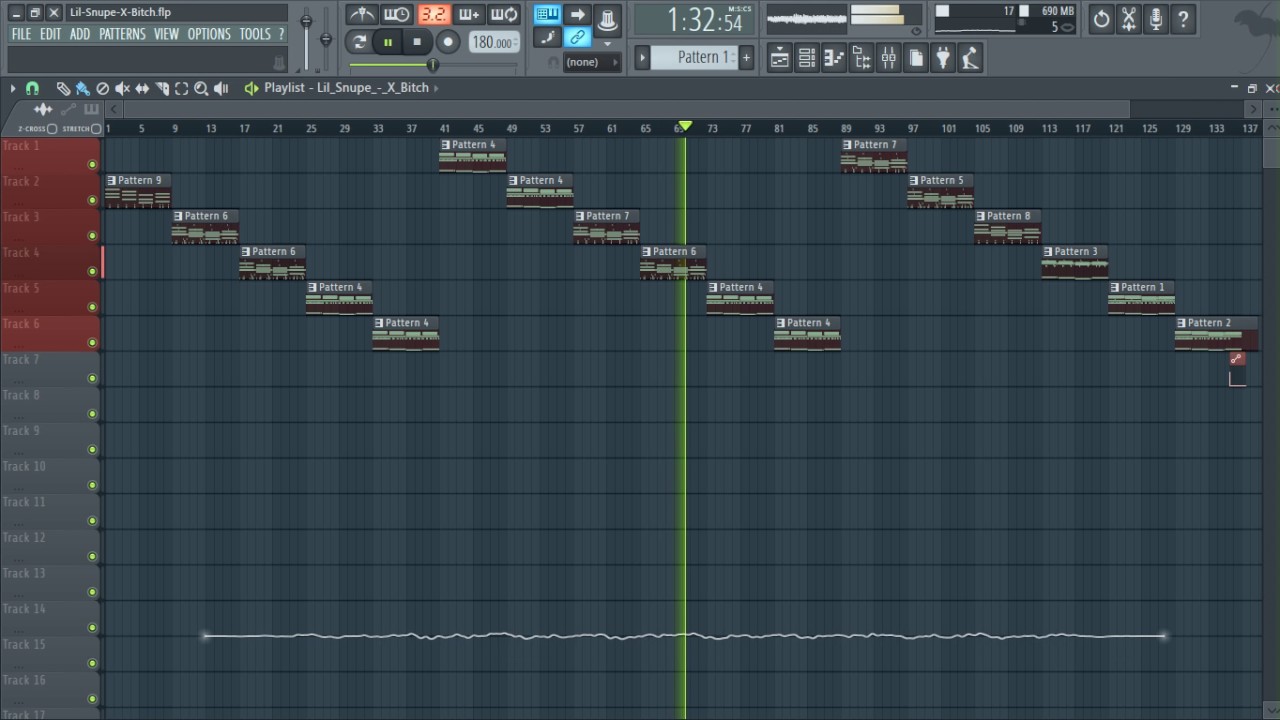Click the 180.000 tempo field
Screen dimensions: 1280x720
pyautogui.click(x=493, y=42)
